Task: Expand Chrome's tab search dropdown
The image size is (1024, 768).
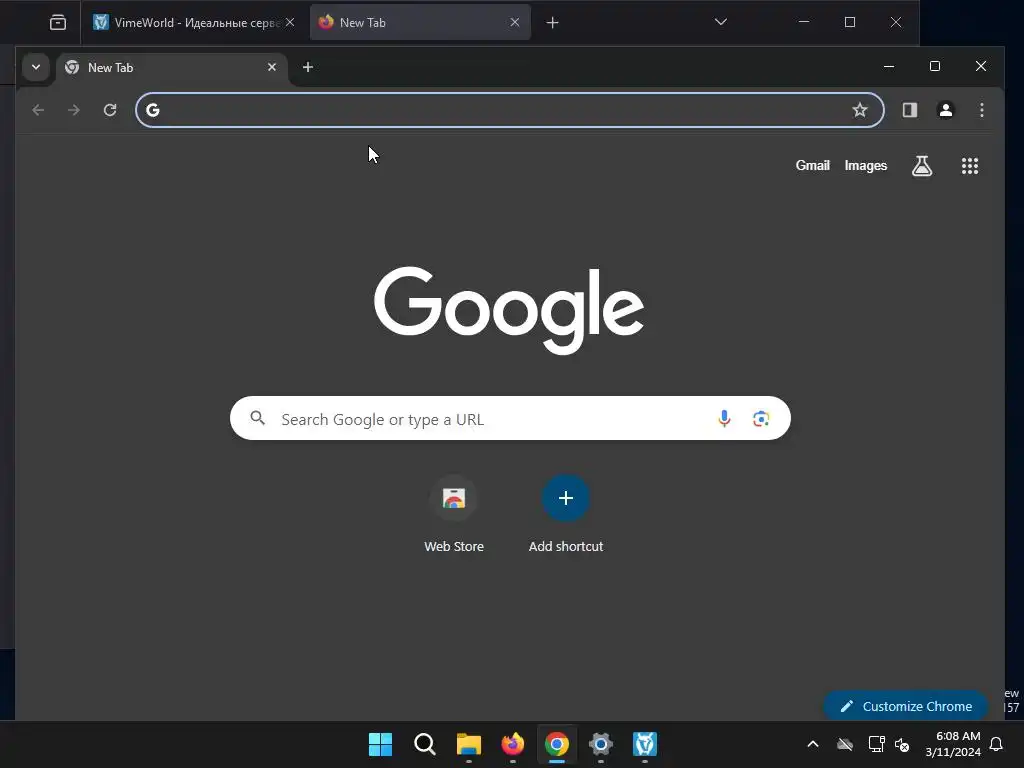Action: 36,67
